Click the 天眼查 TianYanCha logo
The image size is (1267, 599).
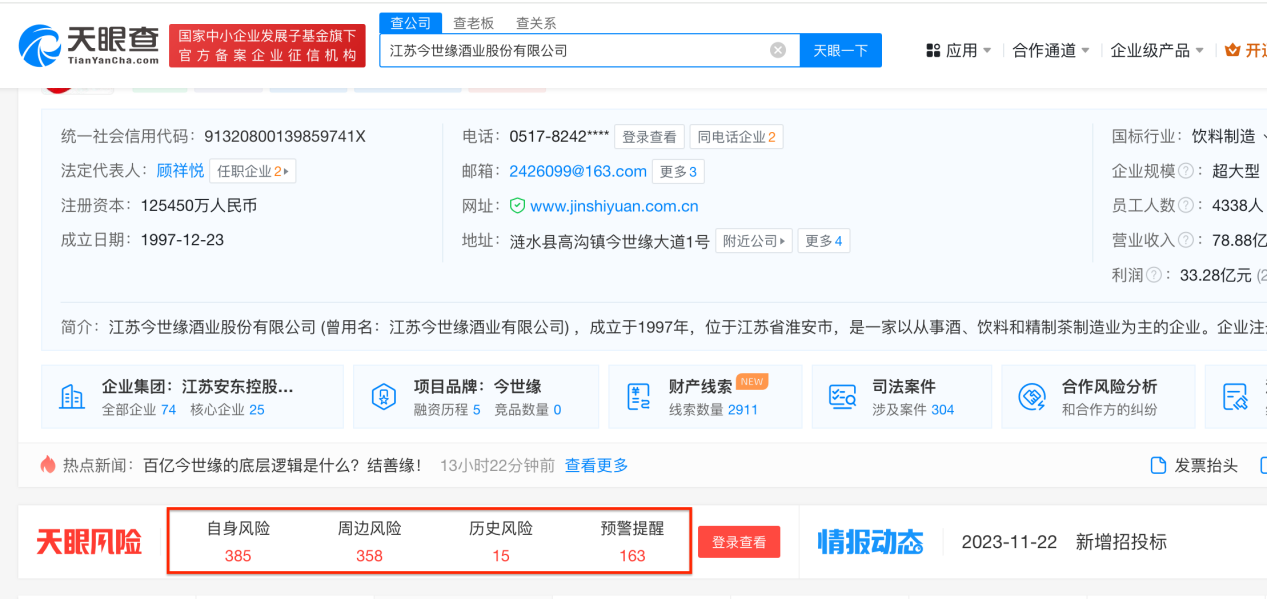pyautogui.click(x=88, y=45)
